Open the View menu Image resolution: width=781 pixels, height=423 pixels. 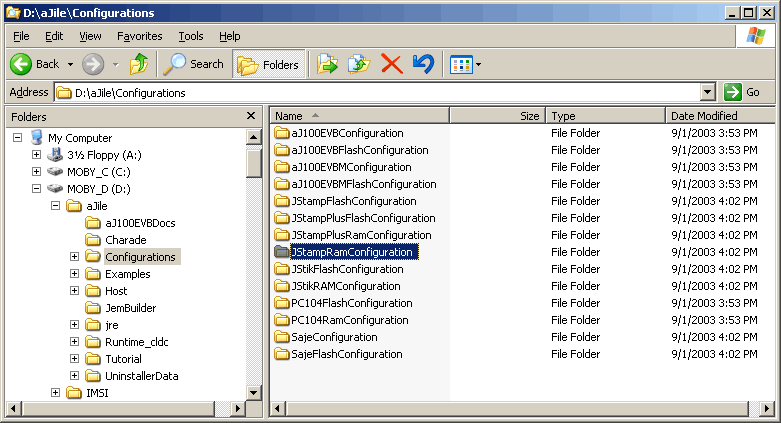[90, 36]
